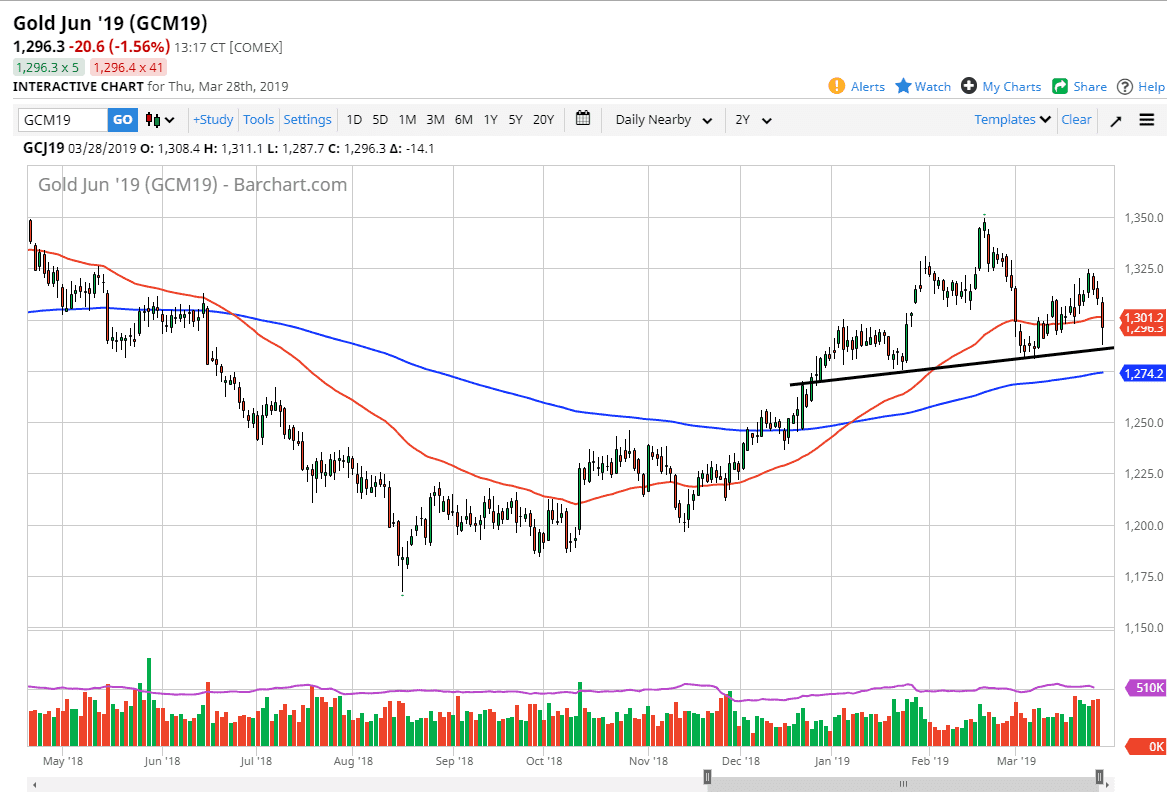The image size is (1167, 792).
Task: Open the Templates dropdown
Action: click(1012, 119)
